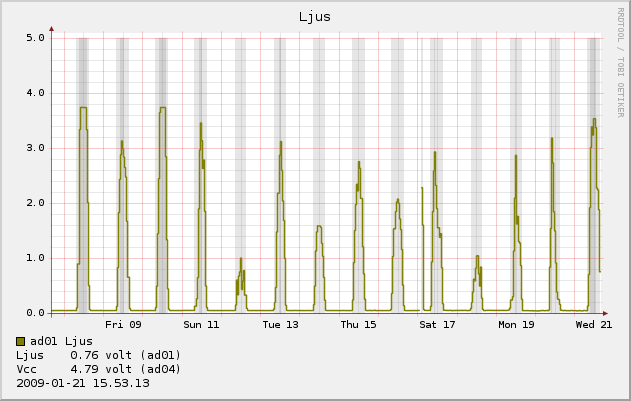This screenshot has width=631, height=401.
Task: Select the "Tue 13" date label
Action: 280,325
